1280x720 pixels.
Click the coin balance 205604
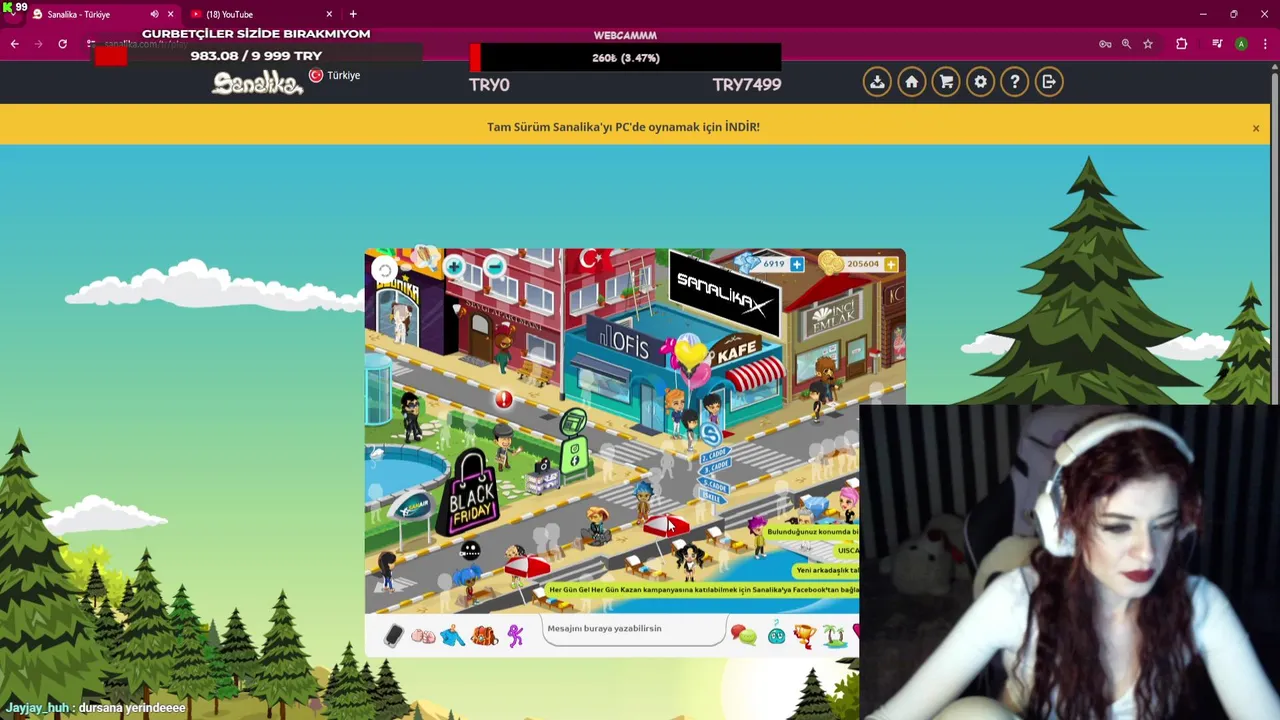pyautogui.click(x=862, y=264)
